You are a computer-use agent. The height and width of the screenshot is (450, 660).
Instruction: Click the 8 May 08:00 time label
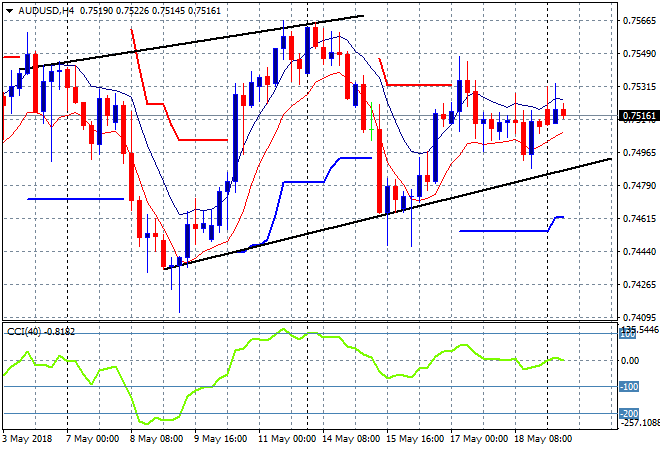(157, 439)
